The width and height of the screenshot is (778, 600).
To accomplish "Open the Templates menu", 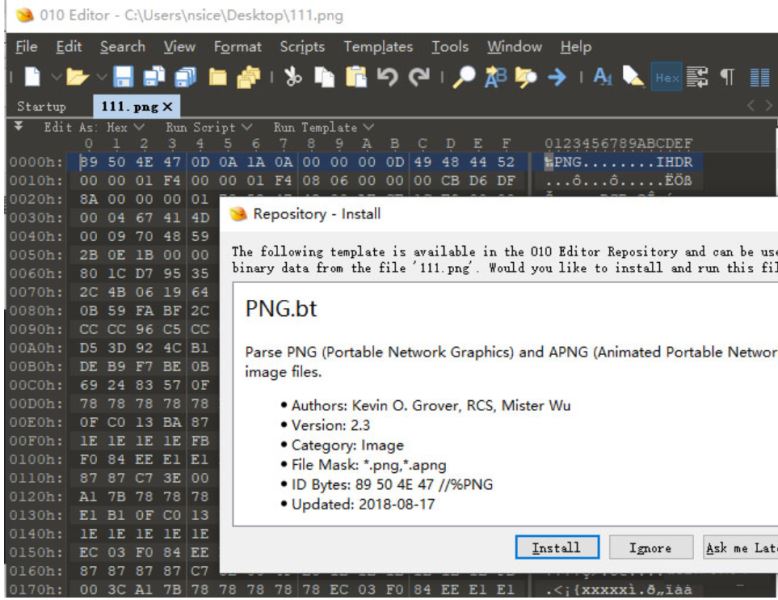I will 378,47.
